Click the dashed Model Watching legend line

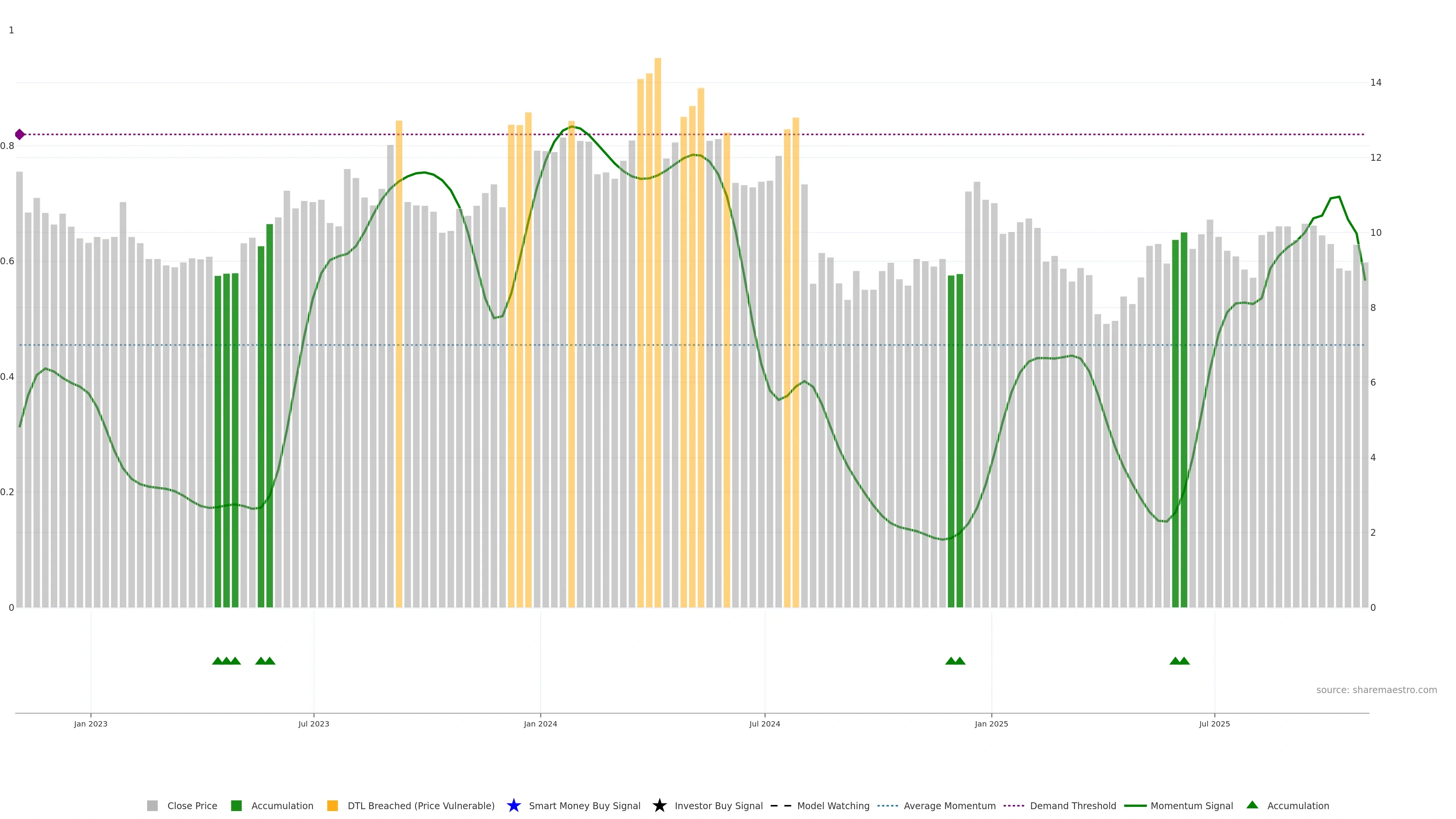tap(781, 805)
